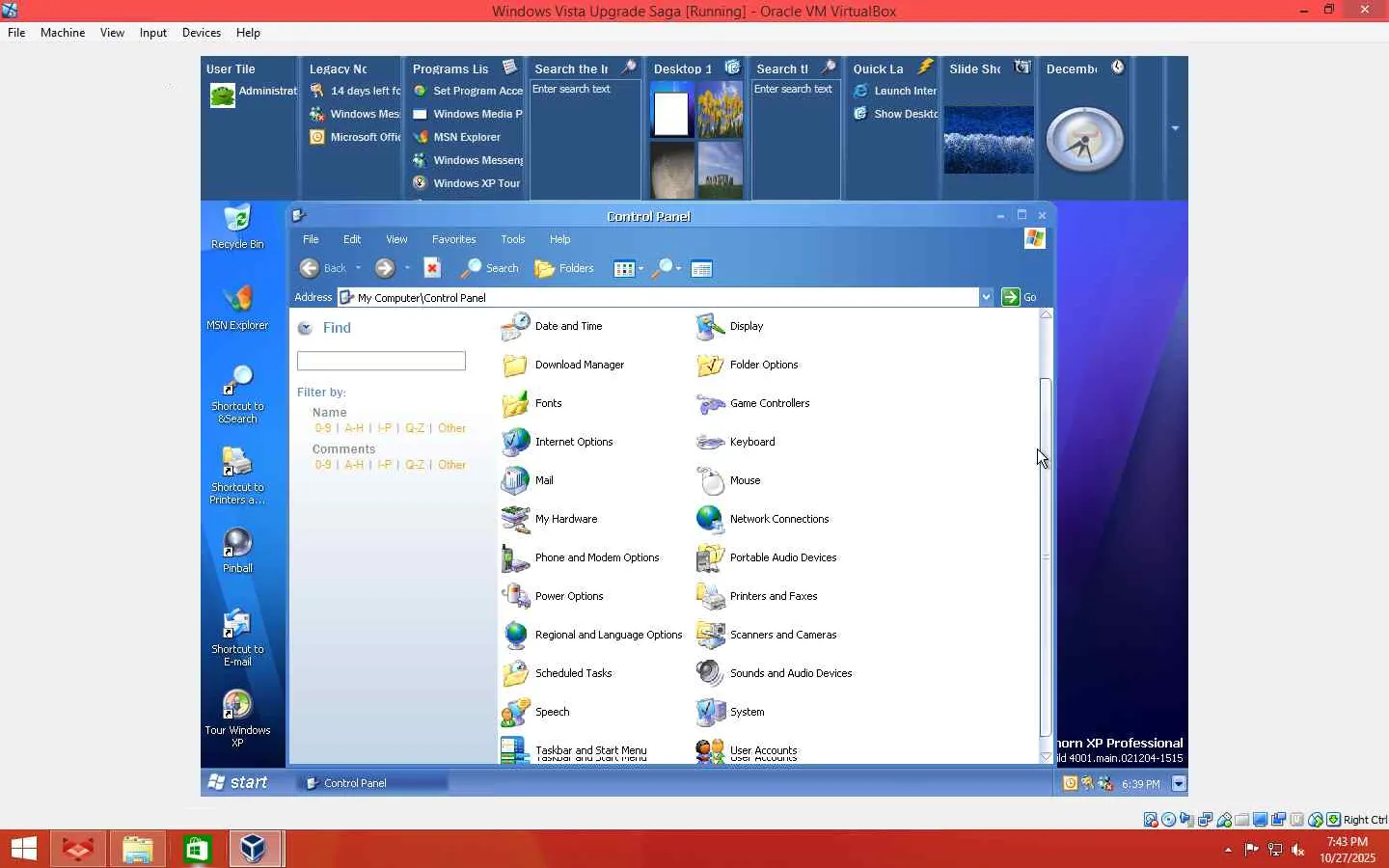This screenshot has width=1389, height=868.
Task: Open the Favorites menu
Action: (x=453, y=239)
